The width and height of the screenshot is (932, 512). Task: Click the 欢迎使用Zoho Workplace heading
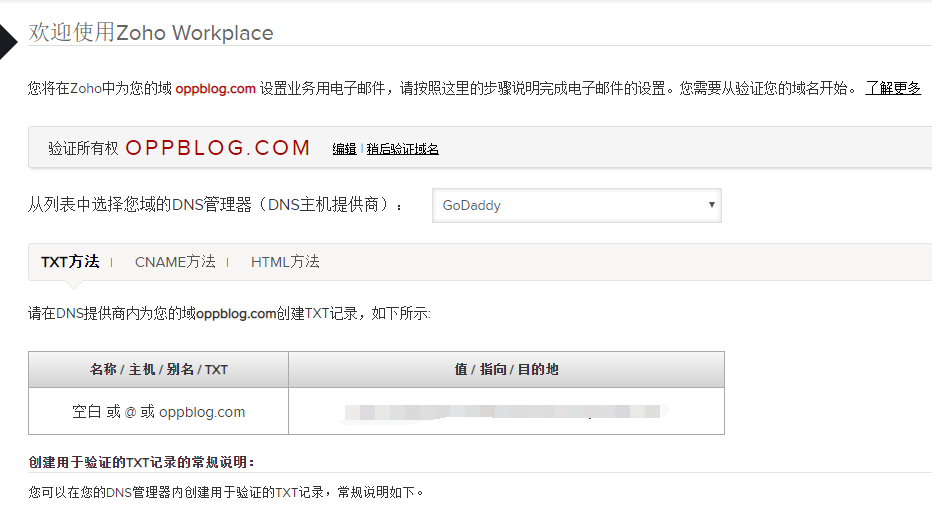(x=151, y=33)
